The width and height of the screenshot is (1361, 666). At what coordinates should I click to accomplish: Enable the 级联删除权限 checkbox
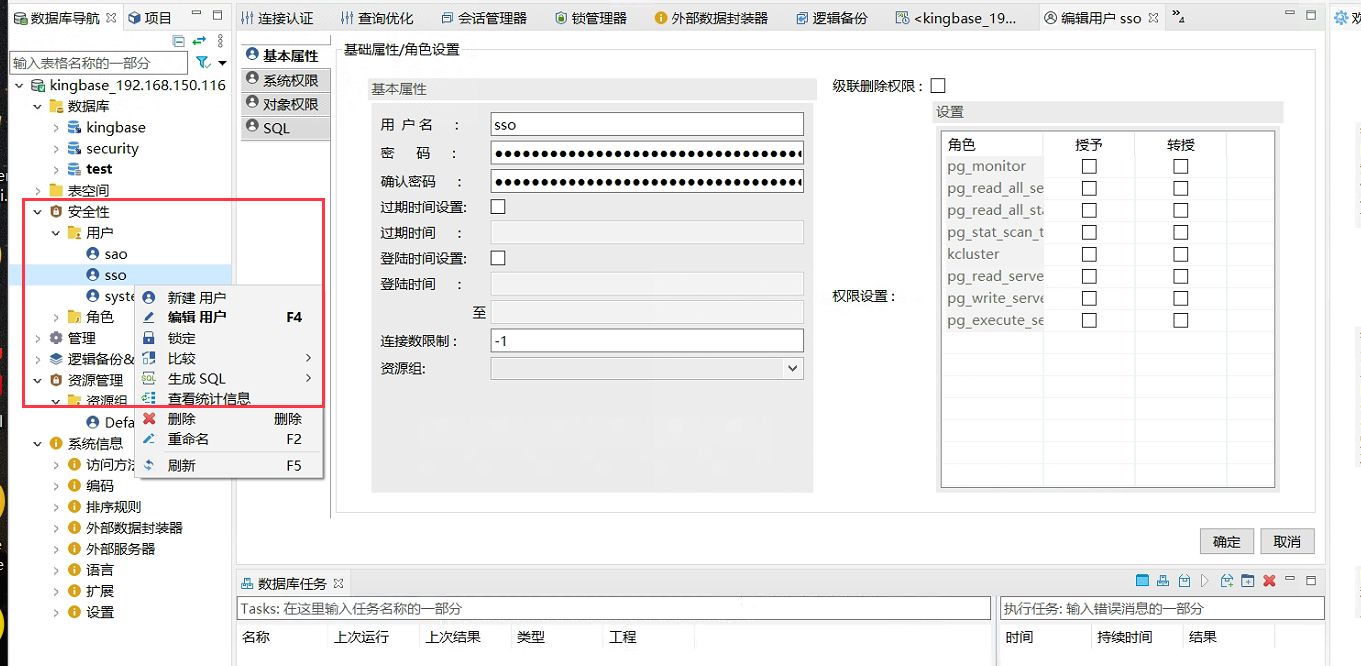938,86
